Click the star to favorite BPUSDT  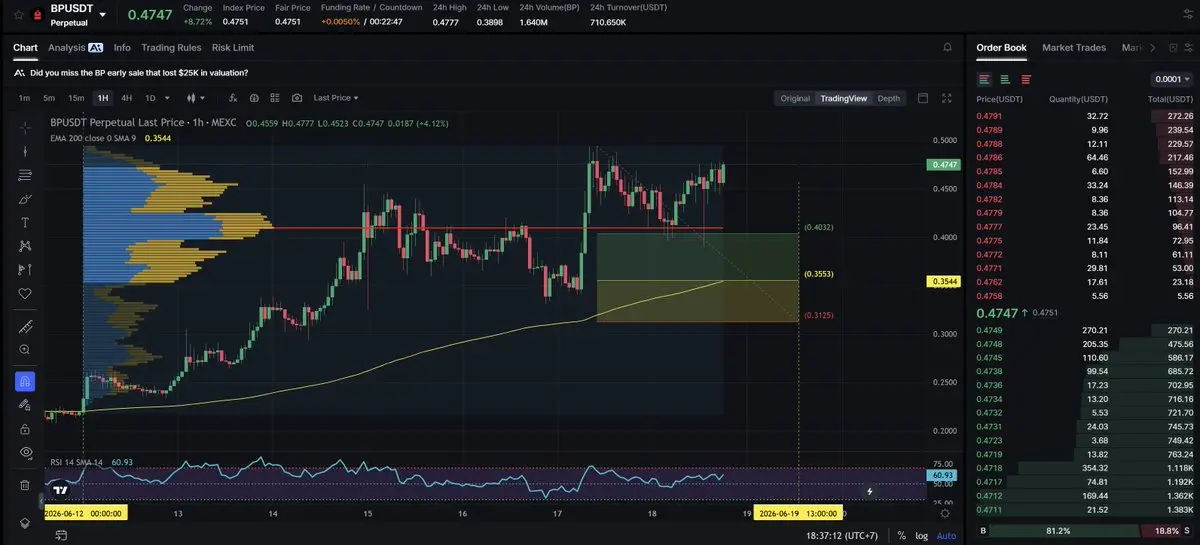click(x=19, y=15)
